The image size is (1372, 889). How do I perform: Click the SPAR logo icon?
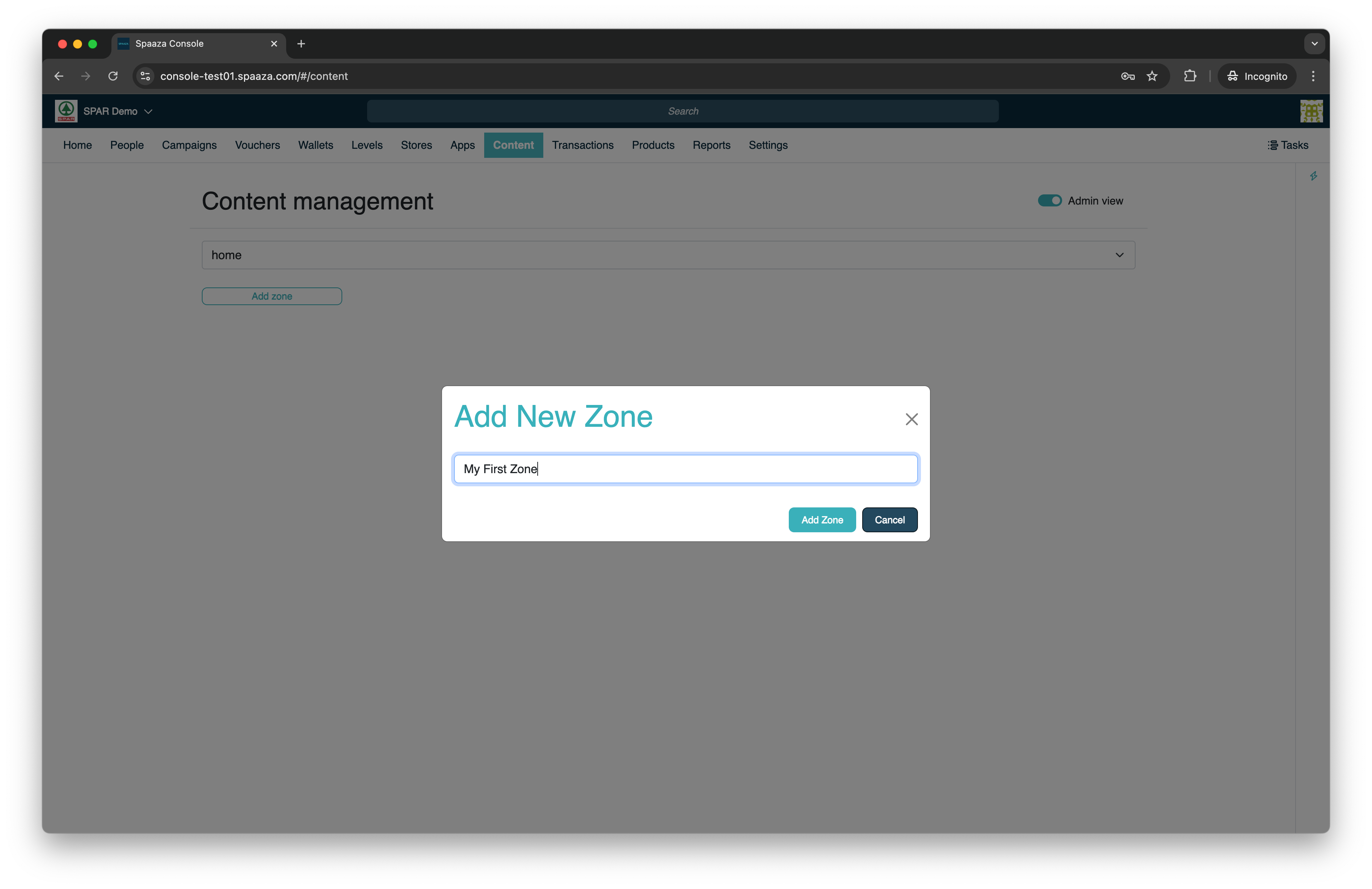(66, 111)
